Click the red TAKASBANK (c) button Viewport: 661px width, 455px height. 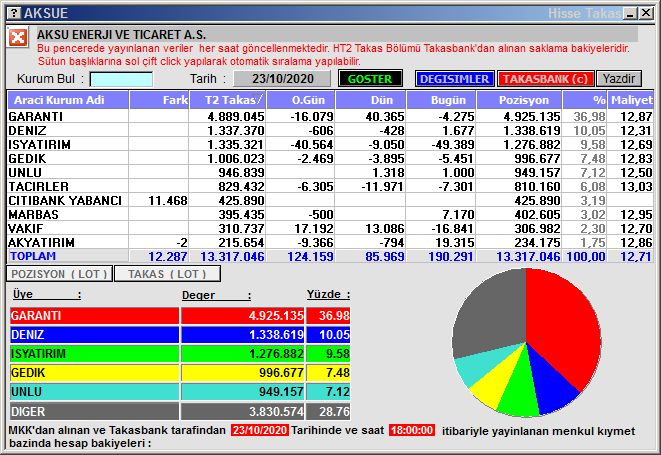click(545, 79)
